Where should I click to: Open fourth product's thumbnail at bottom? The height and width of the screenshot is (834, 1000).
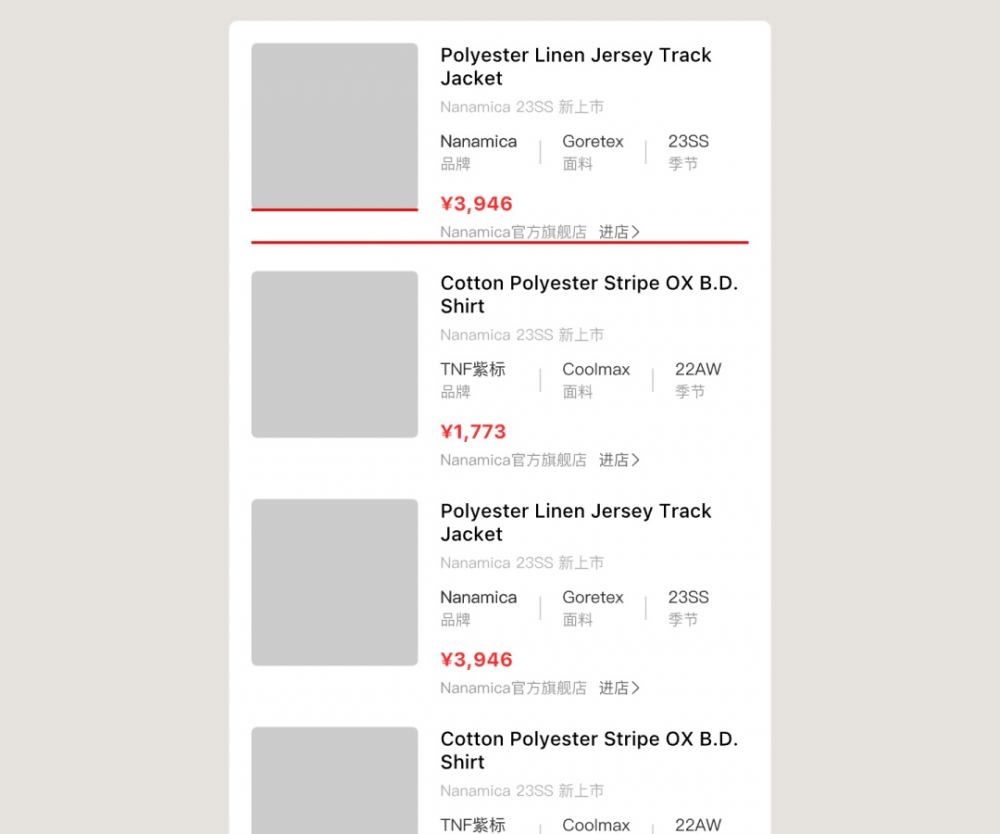(x=334, y=780)
